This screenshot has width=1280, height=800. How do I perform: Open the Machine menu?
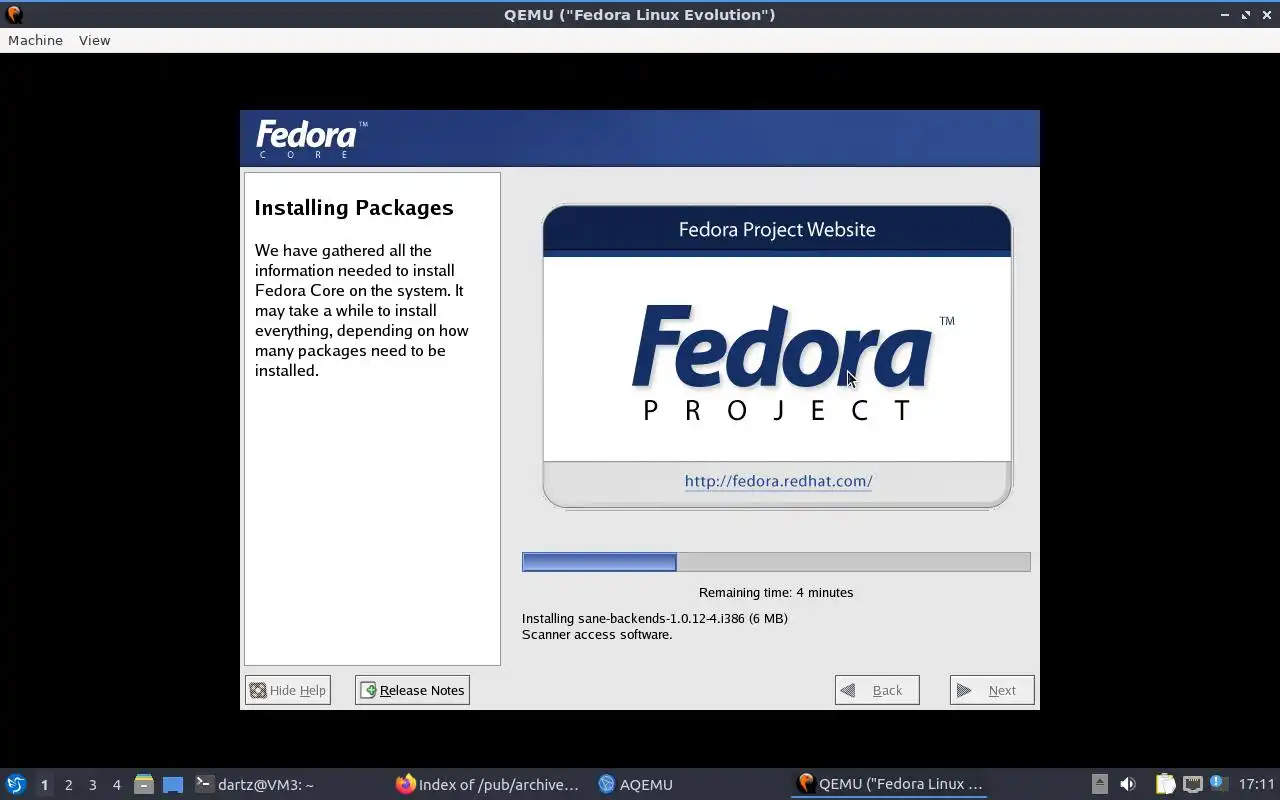click(x=35, y=40)
